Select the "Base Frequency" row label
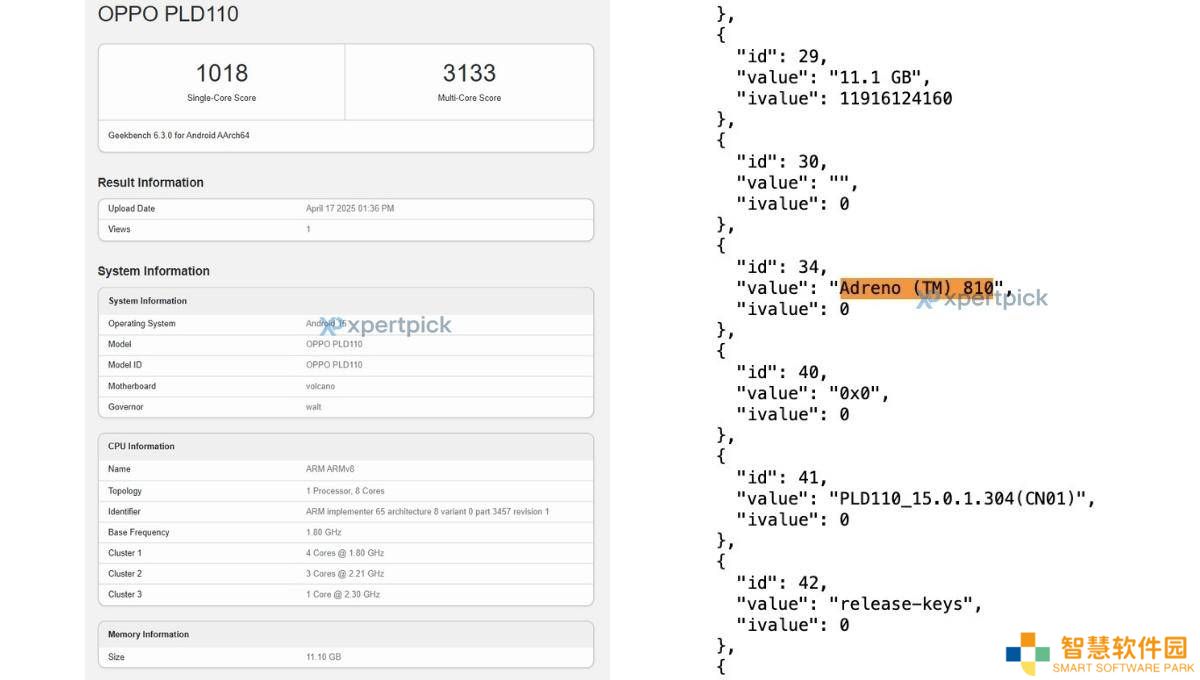The image size is (1200, 680). click(x=139, y=533)
